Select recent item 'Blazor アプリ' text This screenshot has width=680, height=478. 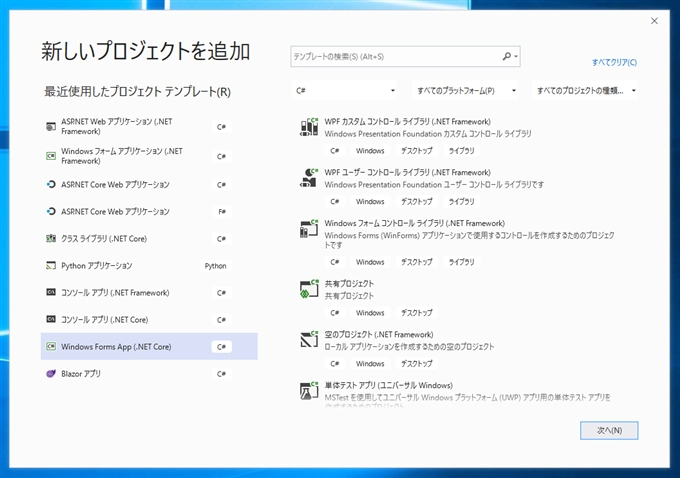(81, 373)
